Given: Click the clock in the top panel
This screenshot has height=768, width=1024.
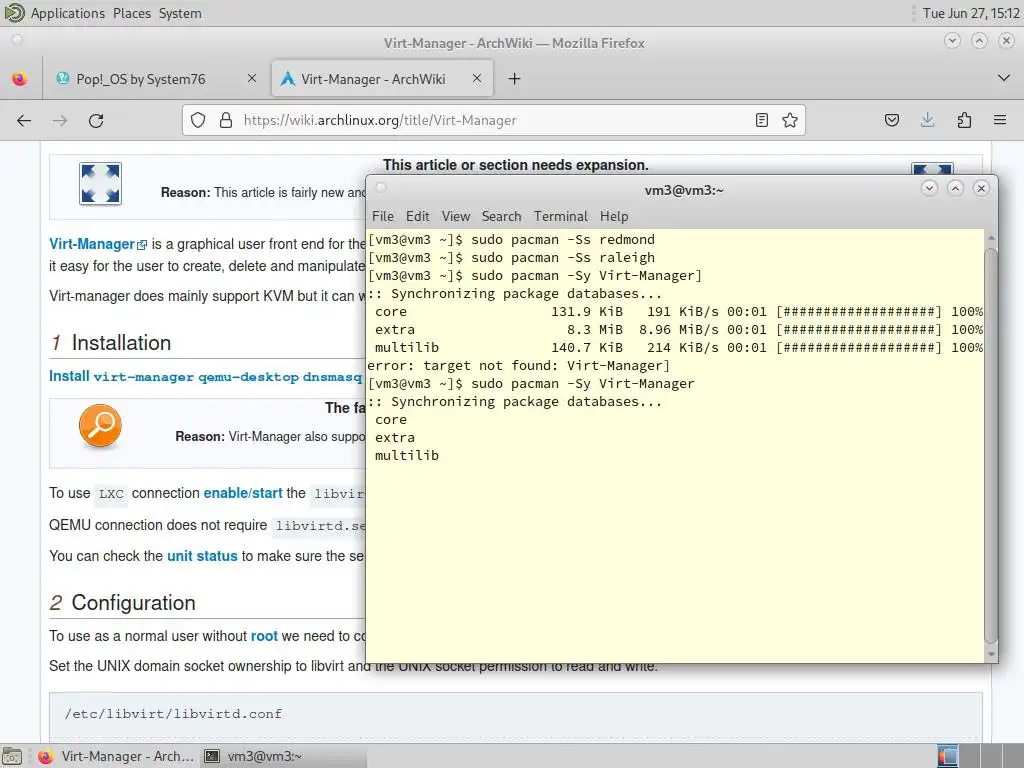Looking at the screenshot, I should click(971, 13).
